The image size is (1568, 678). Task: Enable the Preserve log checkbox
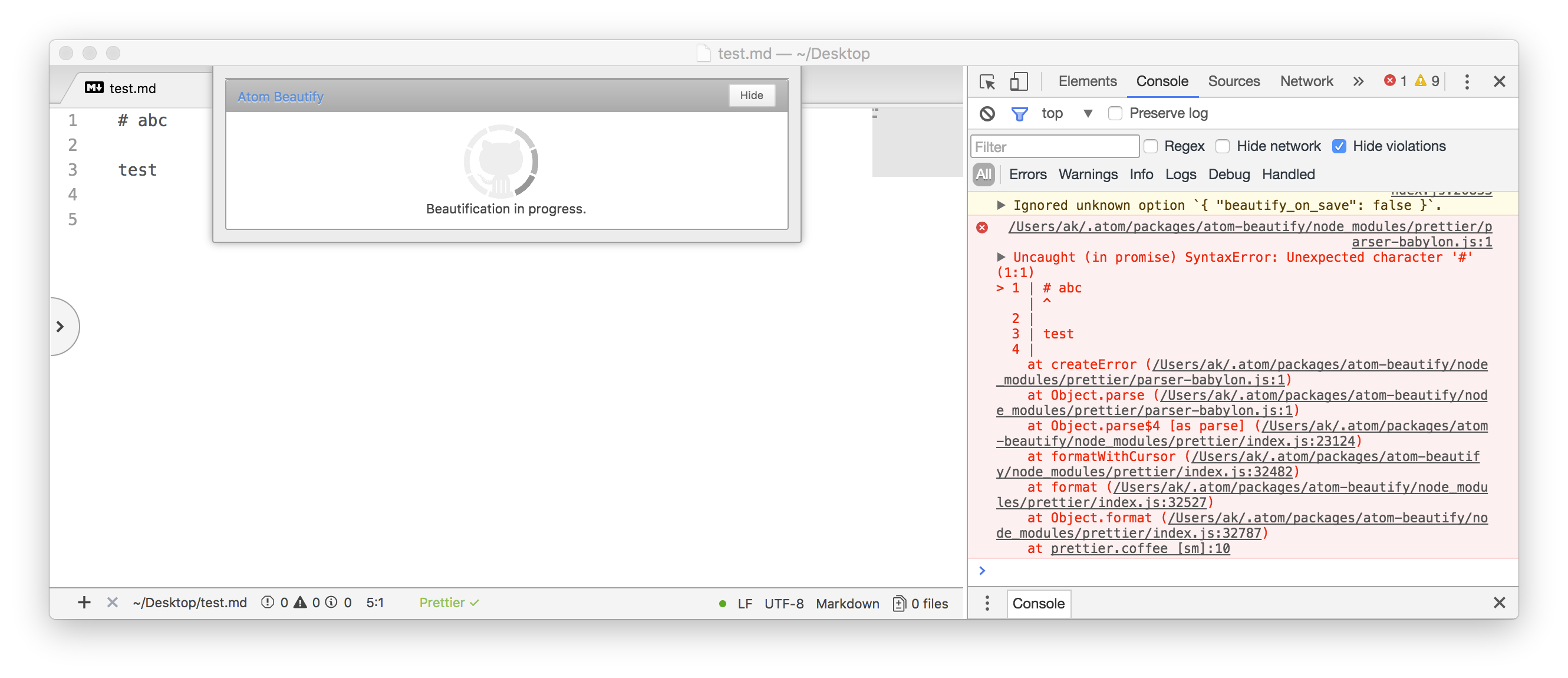(x=1115, y=114)
